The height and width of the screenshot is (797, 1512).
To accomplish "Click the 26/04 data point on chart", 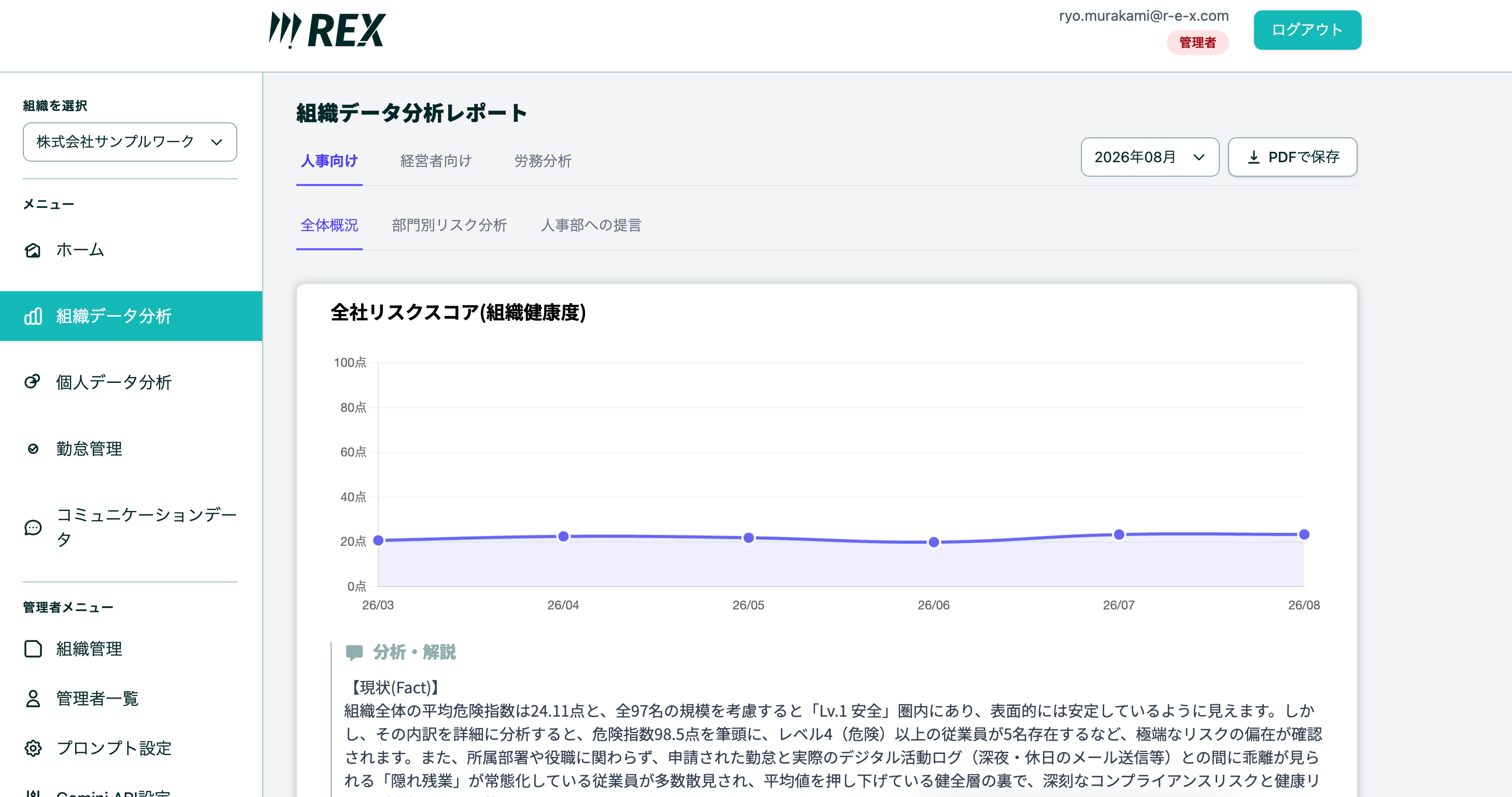I will pos(563,536).
